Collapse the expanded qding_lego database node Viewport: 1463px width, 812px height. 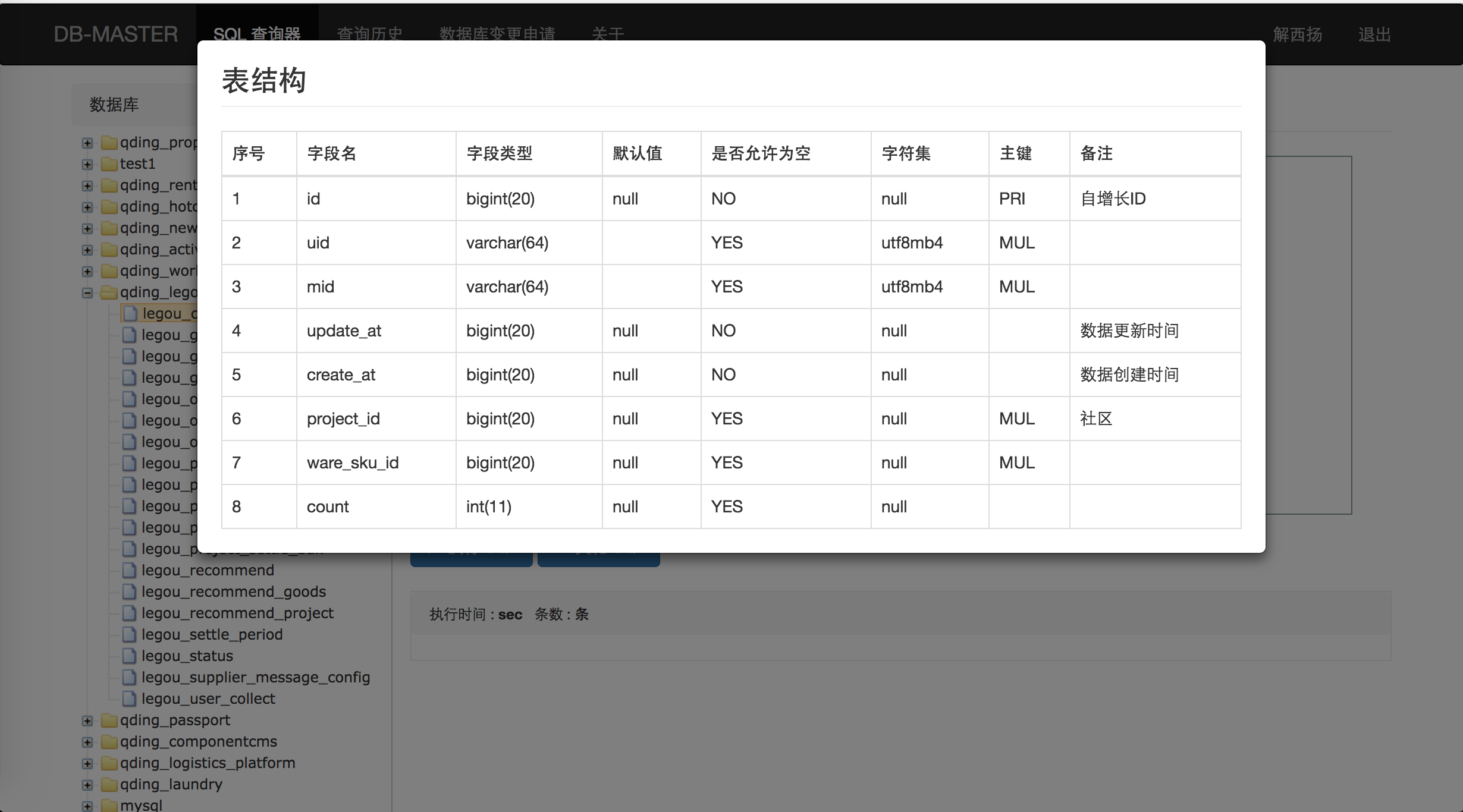point(87,292)
